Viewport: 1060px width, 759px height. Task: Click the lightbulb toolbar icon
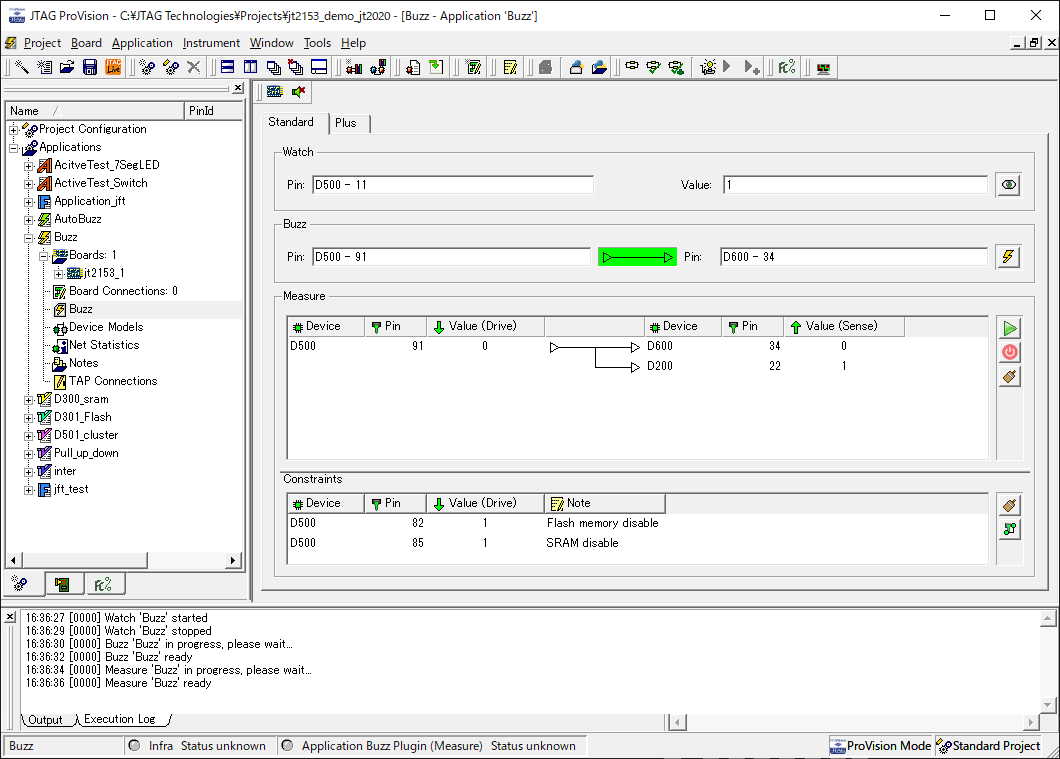pyautogui.click(x=708, y=67)
